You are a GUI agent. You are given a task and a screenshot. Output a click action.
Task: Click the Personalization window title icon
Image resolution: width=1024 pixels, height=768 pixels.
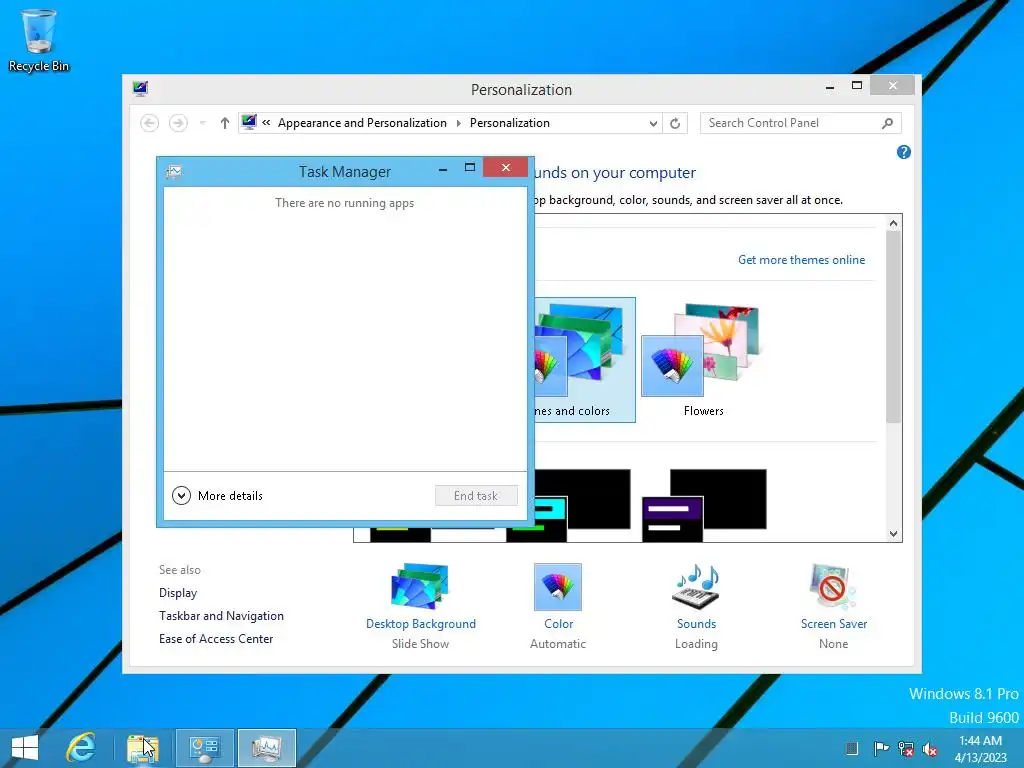click(x=140, y=89)
